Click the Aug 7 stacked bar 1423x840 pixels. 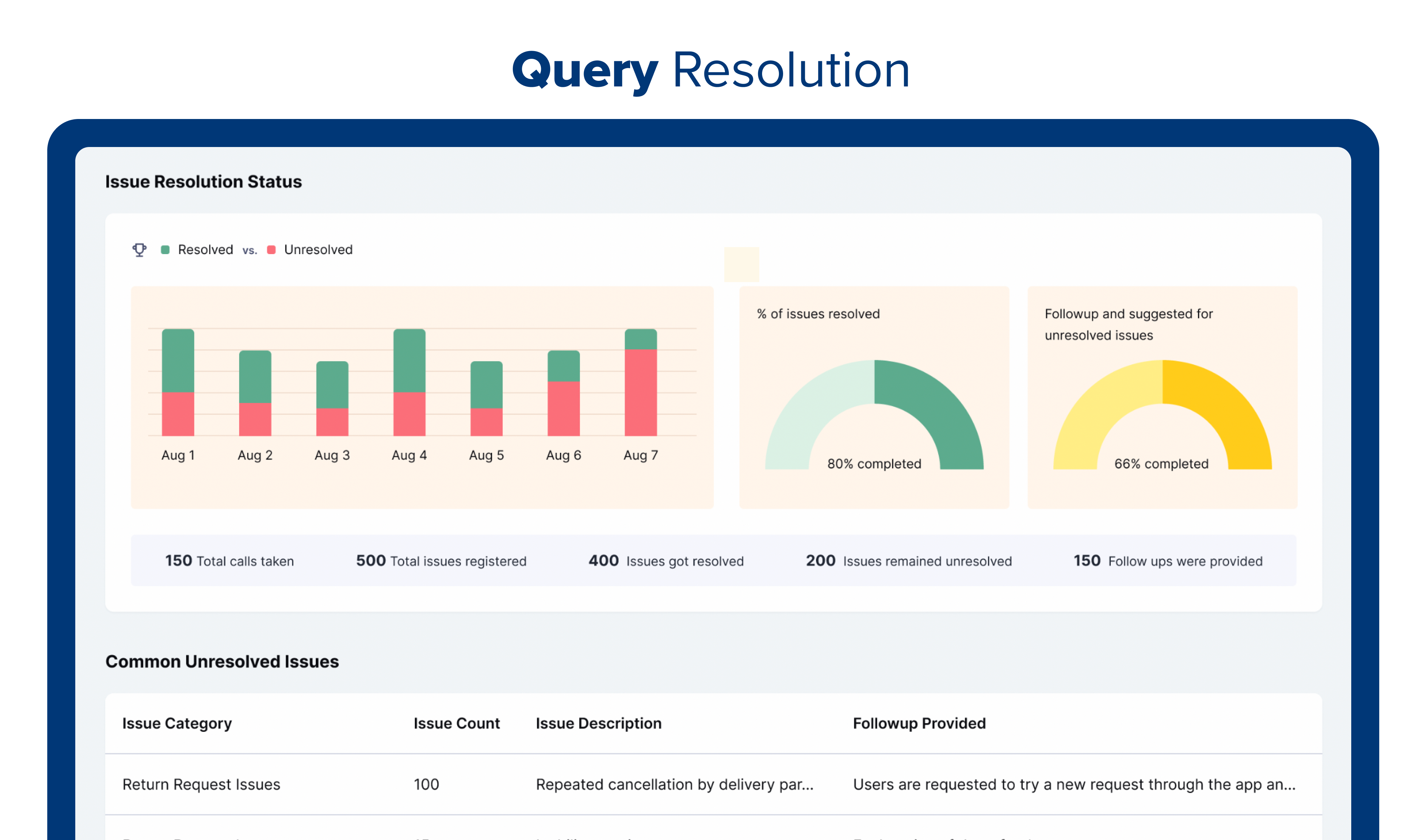pos(640,382)
